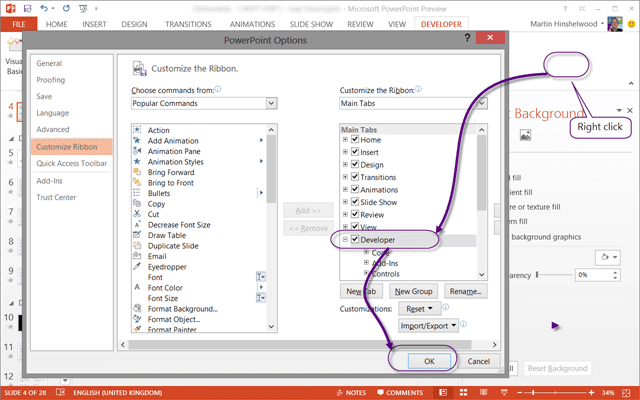This screenshot has width=640, height=400.
Task: Click the Bullets list icon
Action: point(137,193)
